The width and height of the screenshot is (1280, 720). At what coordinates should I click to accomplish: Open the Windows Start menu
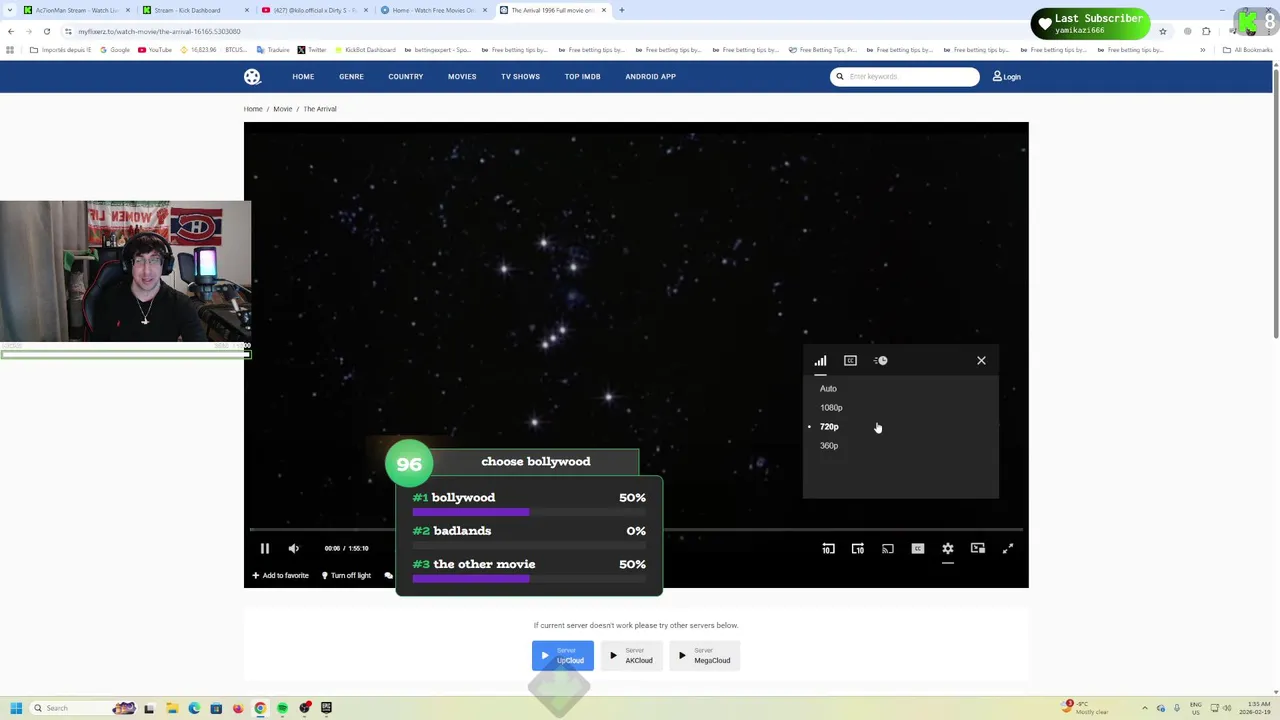15,708
